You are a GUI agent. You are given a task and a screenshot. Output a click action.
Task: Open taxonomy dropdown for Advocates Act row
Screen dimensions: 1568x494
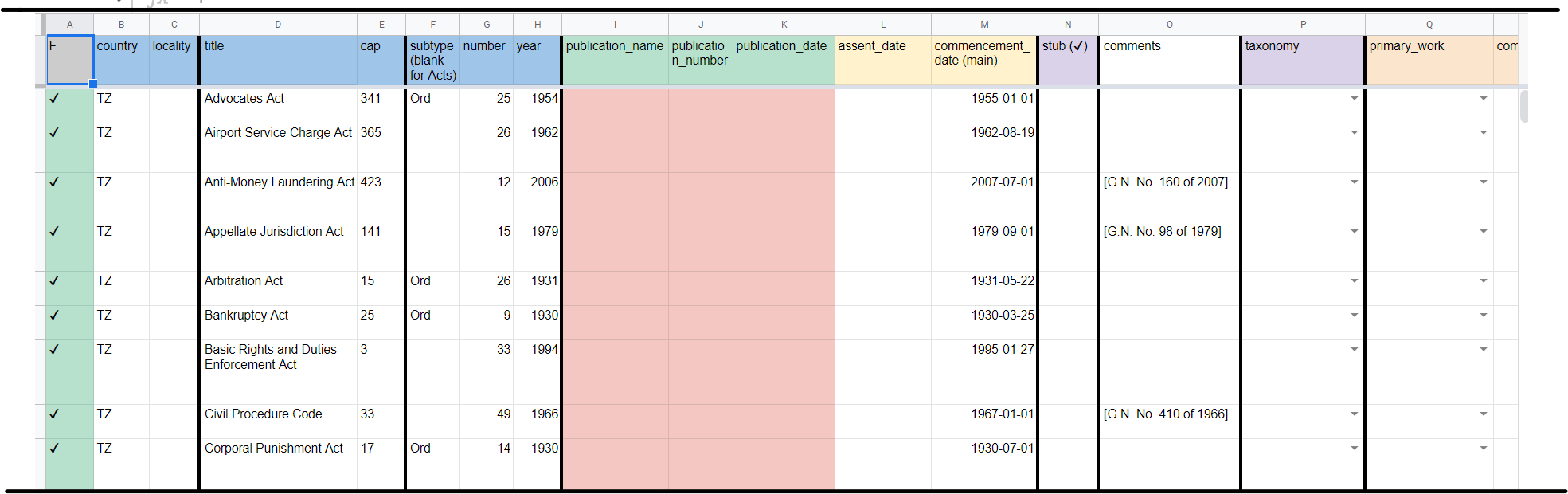coord(1354,99)
